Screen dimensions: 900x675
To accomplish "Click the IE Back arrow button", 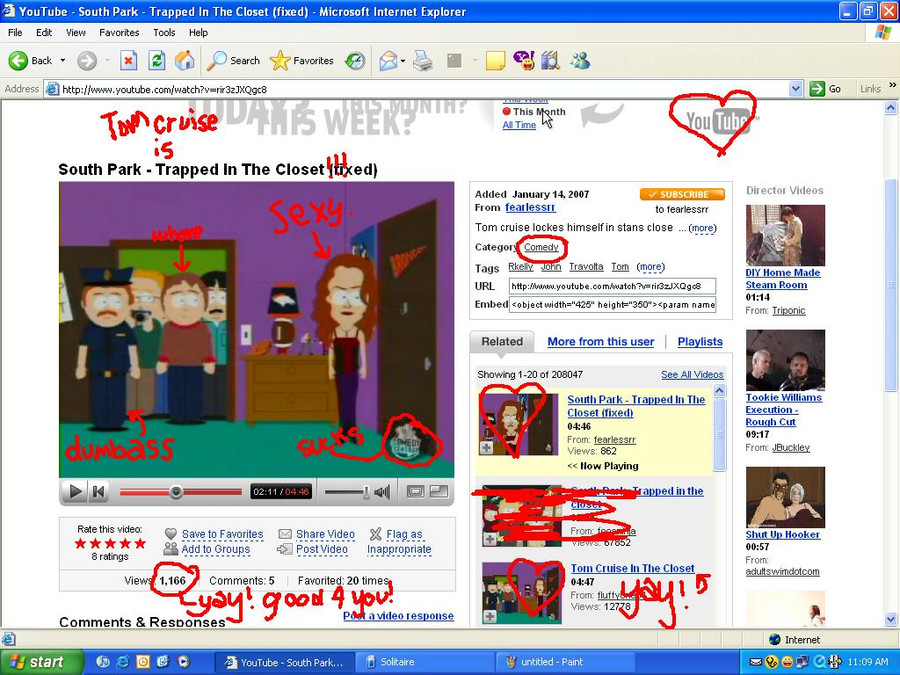I will pyautogui.click(x=18, y=60).
